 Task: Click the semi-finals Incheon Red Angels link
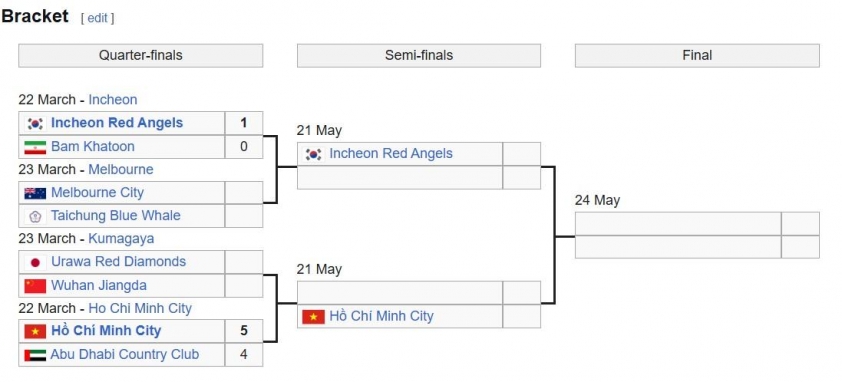[391, 154]
